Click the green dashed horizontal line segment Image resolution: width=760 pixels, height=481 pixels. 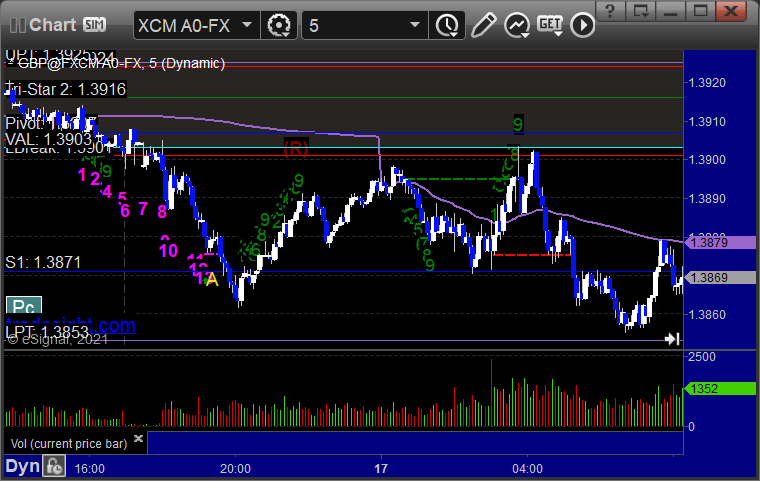453,179
